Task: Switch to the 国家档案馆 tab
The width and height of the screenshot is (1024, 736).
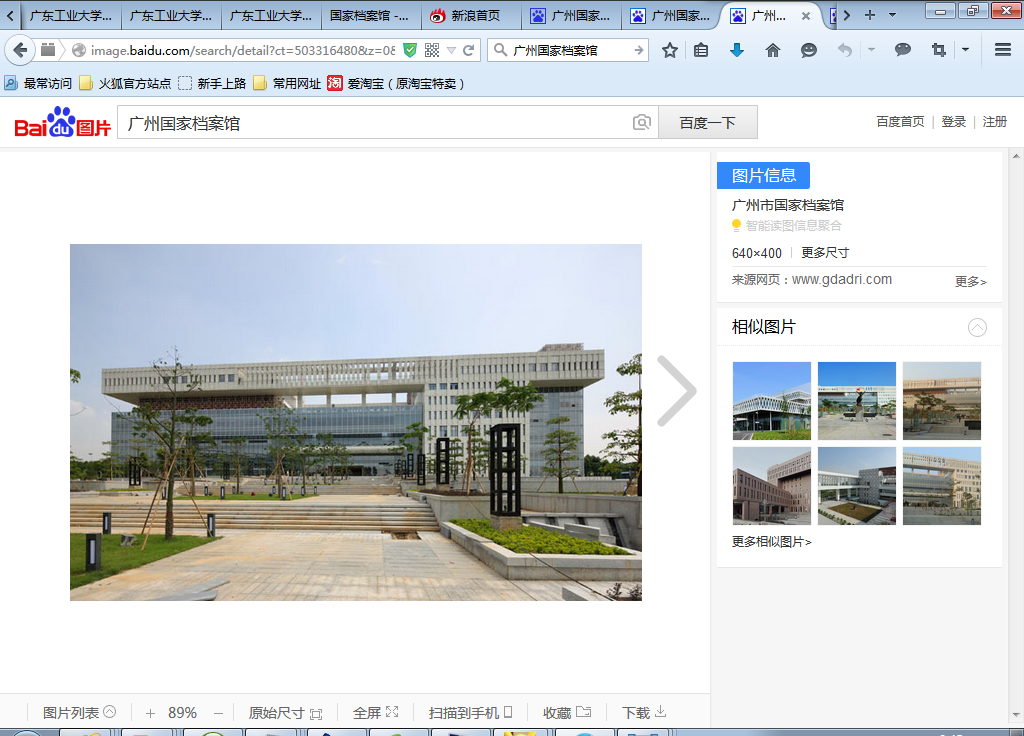Action: pos(369,15)
